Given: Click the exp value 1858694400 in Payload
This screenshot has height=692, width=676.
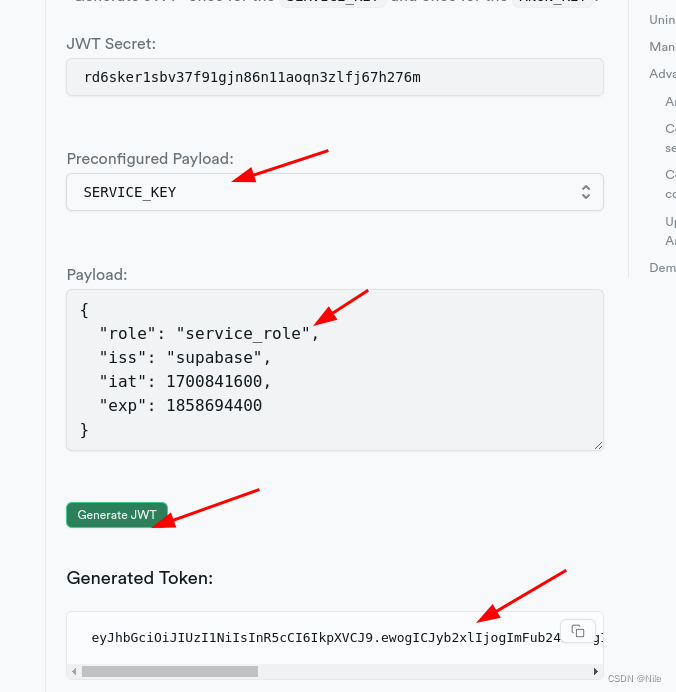Looking at the screenshot, I should point(214,405).
